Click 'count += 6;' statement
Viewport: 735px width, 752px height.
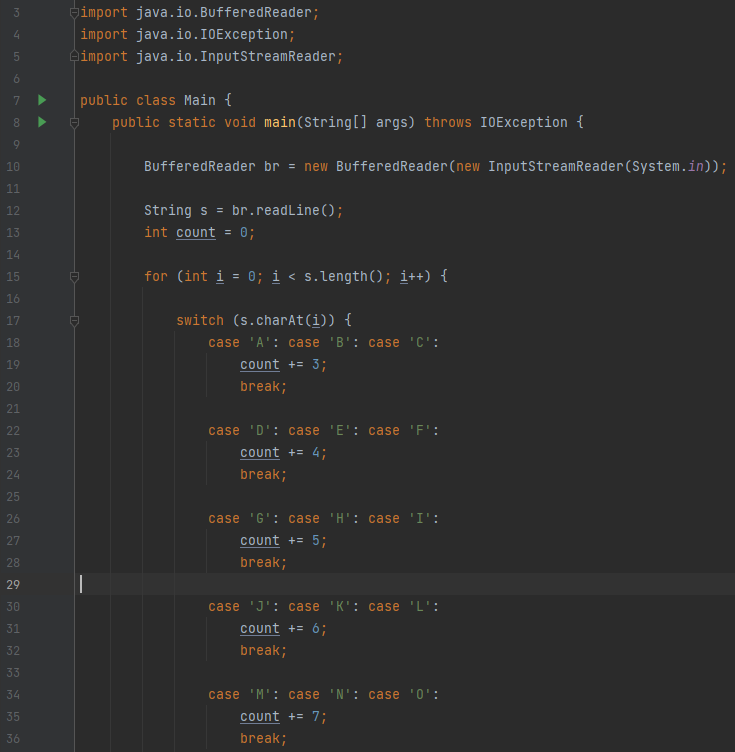click(x=283, y=628)
